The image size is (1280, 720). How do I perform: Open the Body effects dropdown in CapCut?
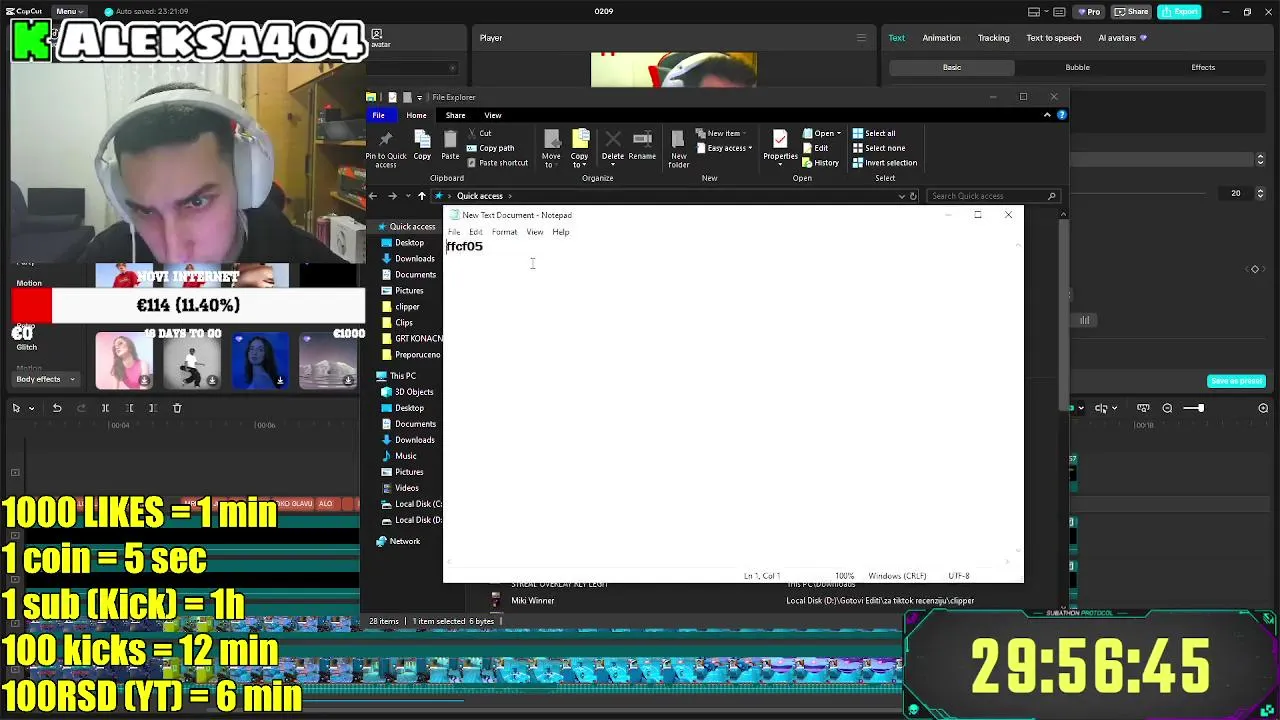coord(45,379)
